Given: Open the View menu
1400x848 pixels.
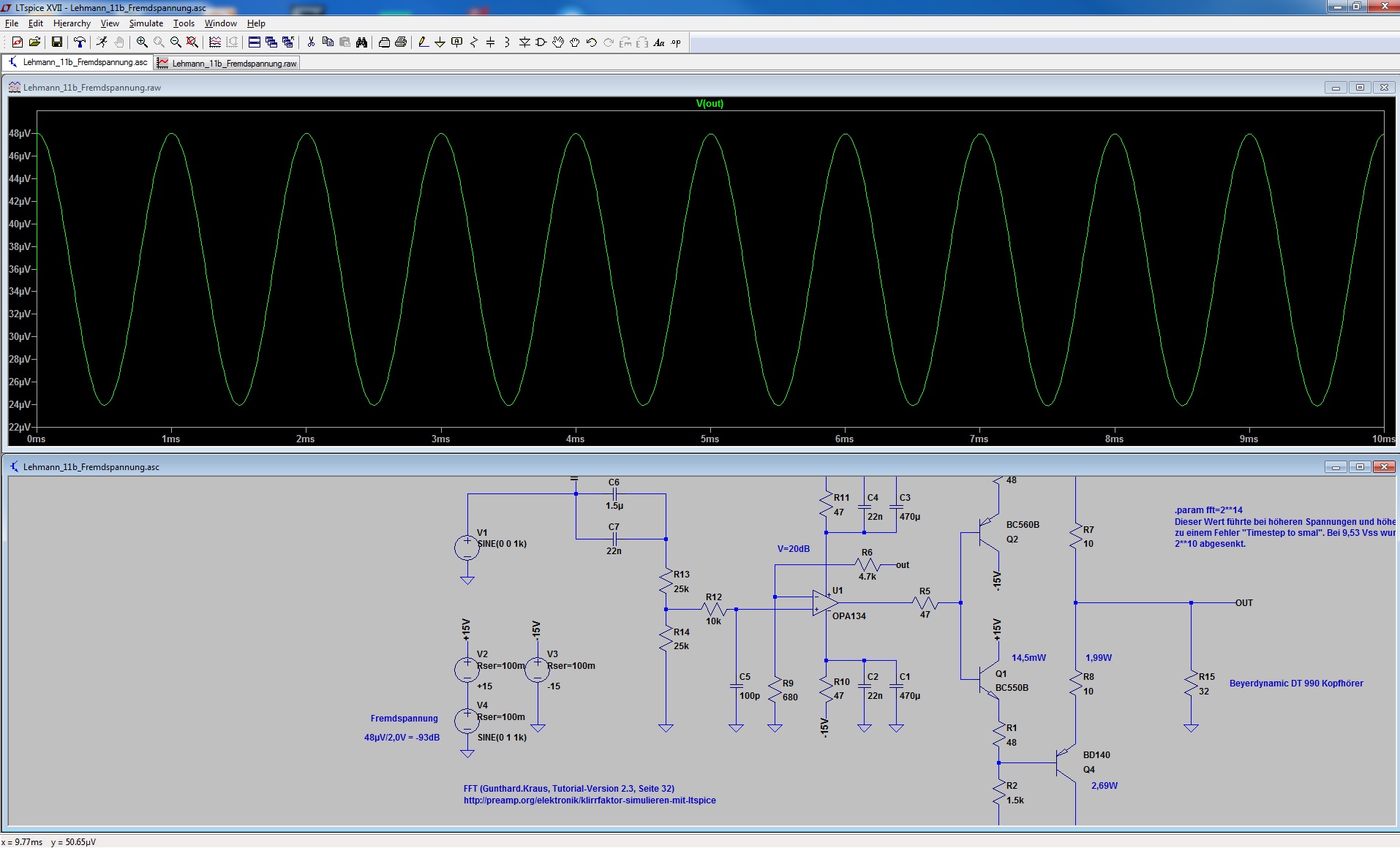Looking at the screenshot, I should pyautogui.click(x=110, y=23).
